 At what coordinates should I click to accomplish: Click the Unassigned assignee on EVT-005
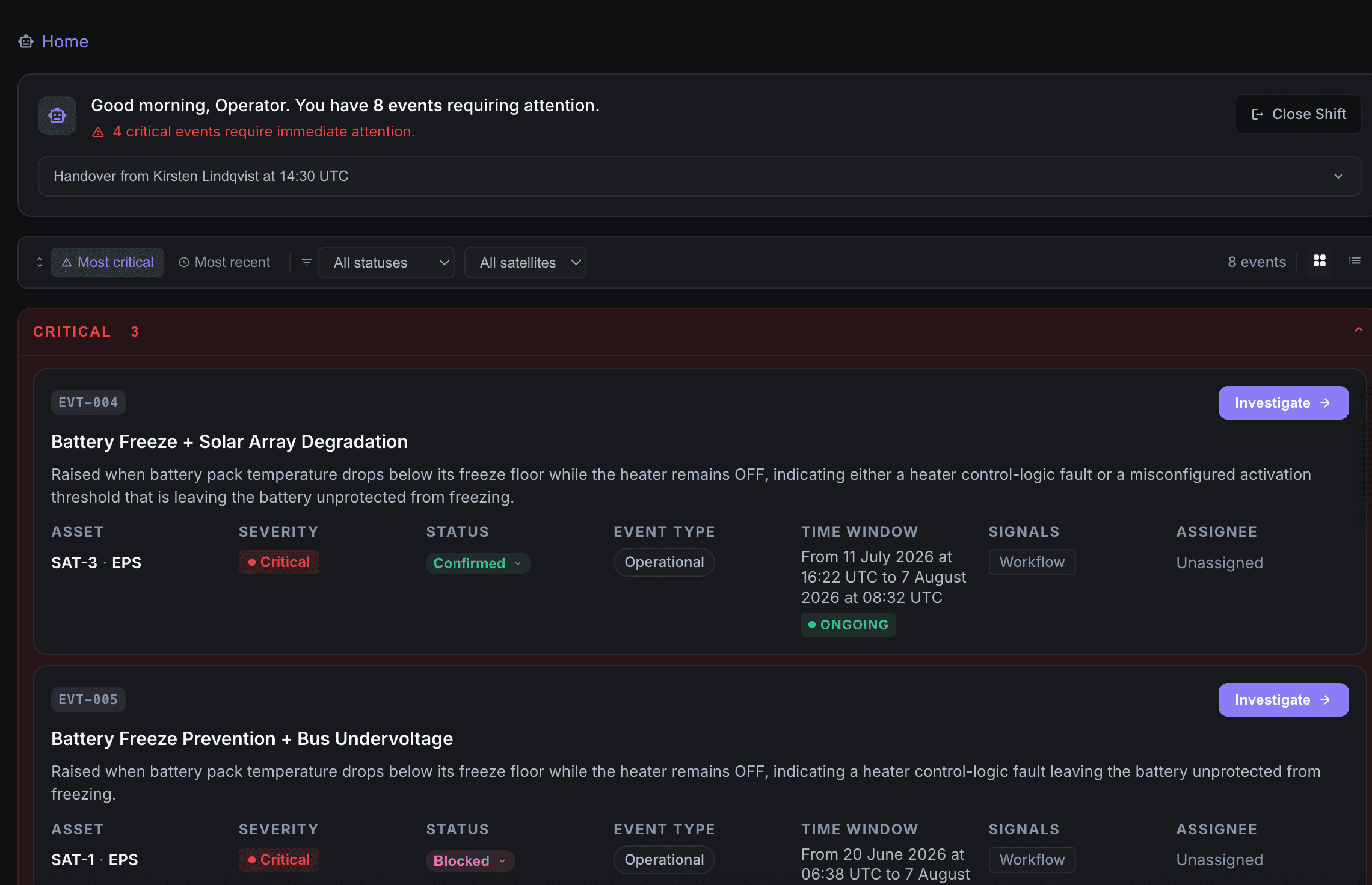(x=1219, y=860)
